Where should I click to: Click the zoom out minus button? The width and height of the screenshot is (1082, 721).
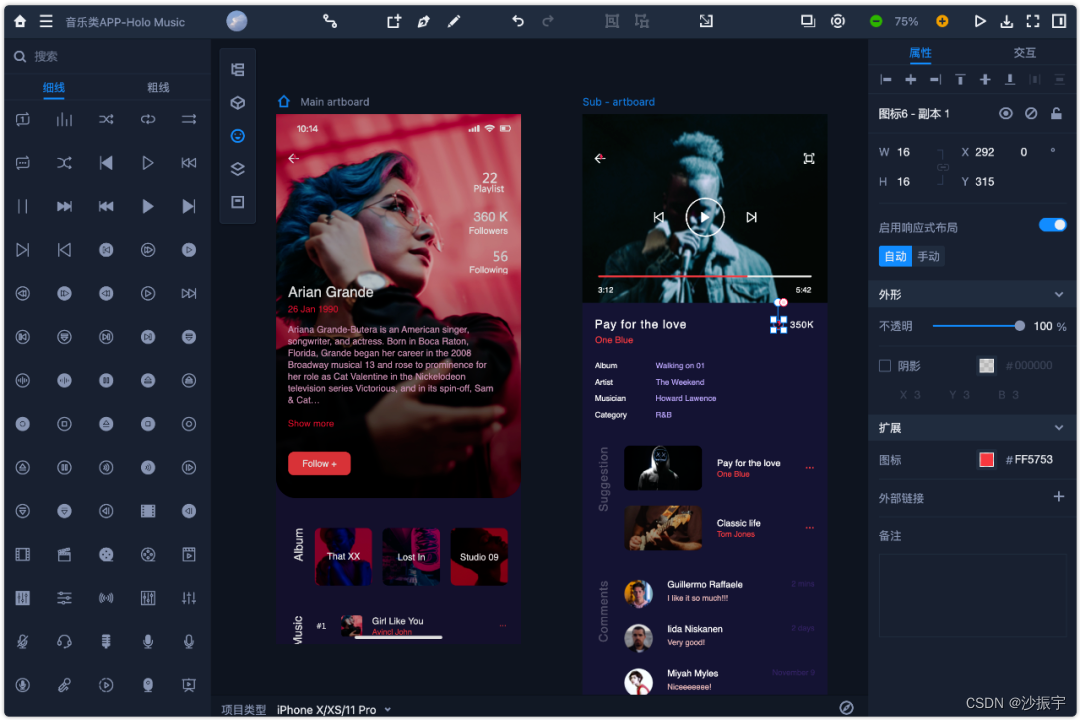pos(876,21)
